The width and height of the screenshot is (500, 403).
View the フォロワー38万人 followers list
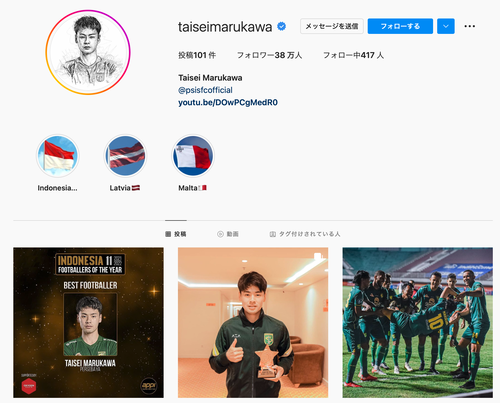pyautogui.click(x=269, y=55)
